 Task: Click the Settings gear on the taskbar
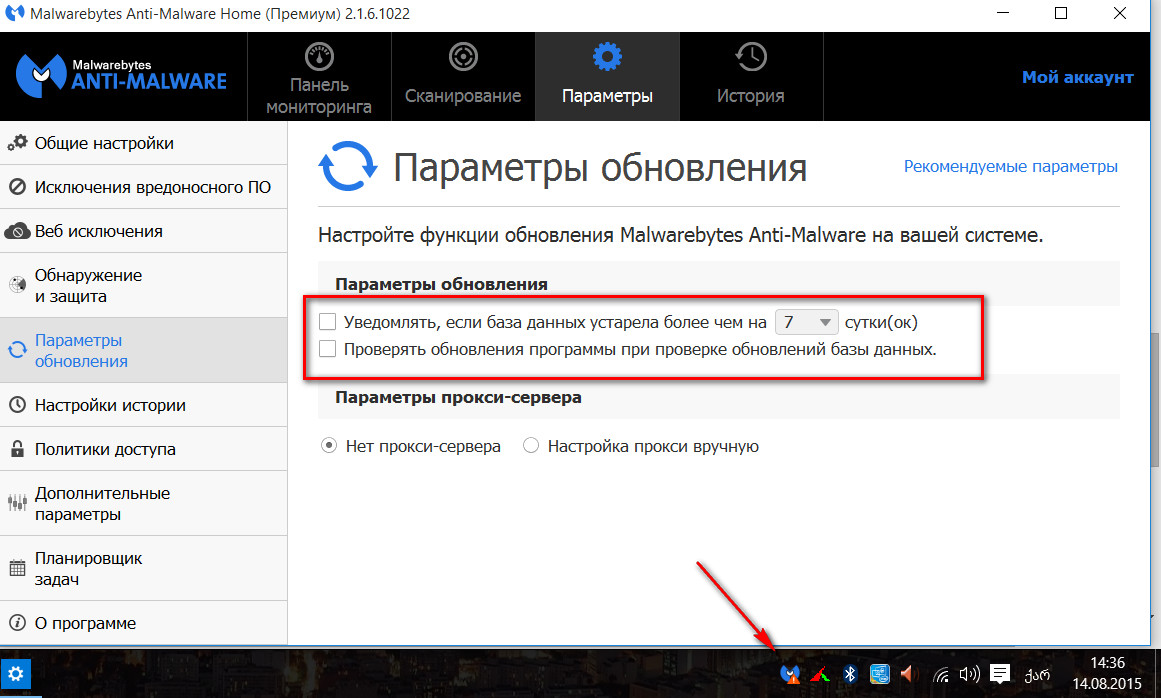pyautogui.click(x=16, y=674)
